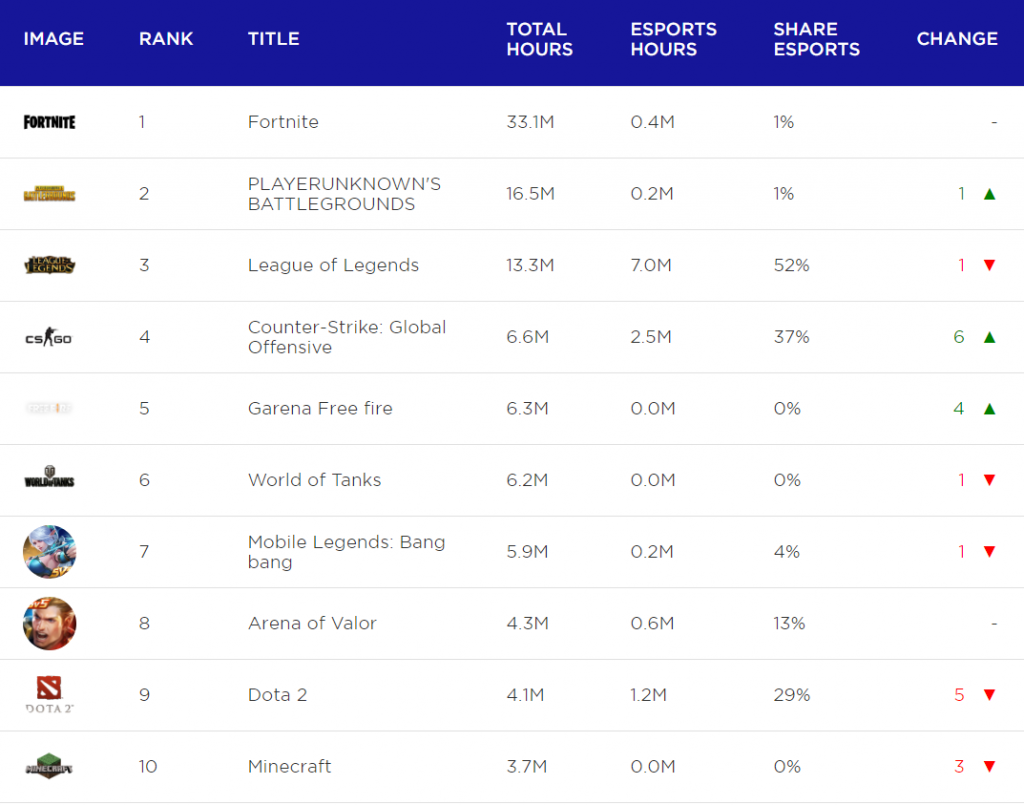Select the 6.2M total hours value
1024x805 pixels.
[x=527, y=480]
